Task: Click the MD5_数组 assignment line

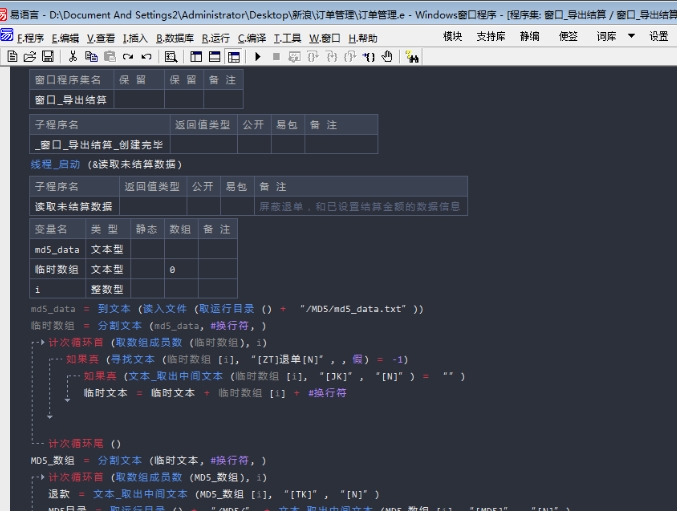Action: (148, 461)
